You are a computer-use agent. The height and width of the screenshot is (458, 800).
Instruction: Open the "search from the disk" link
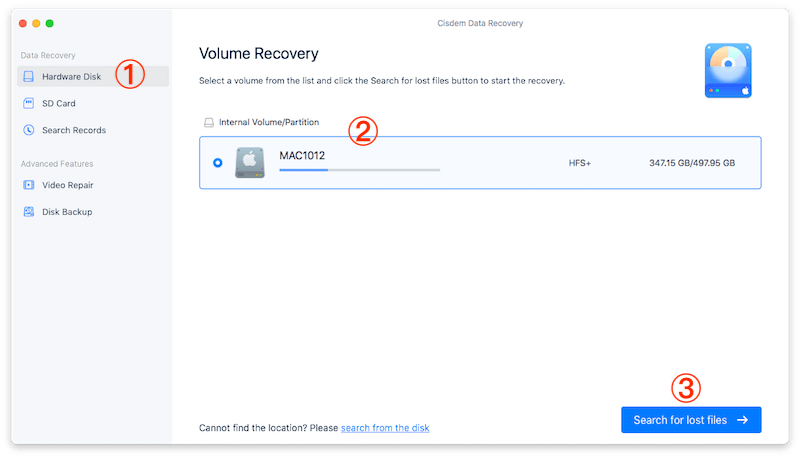385,428
